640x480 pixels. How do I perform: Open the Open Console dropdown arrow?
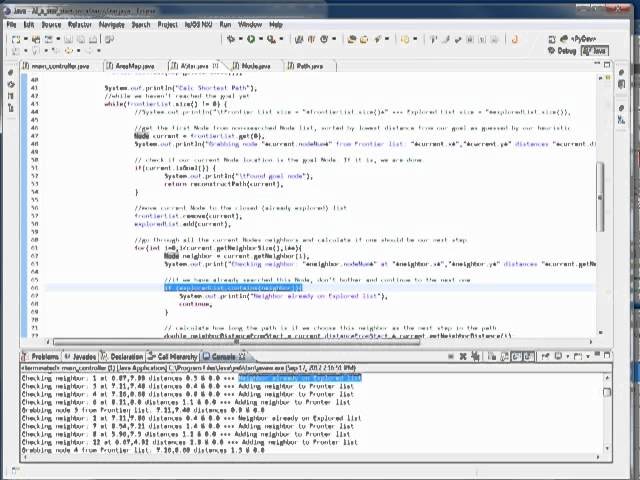point(587,357)
